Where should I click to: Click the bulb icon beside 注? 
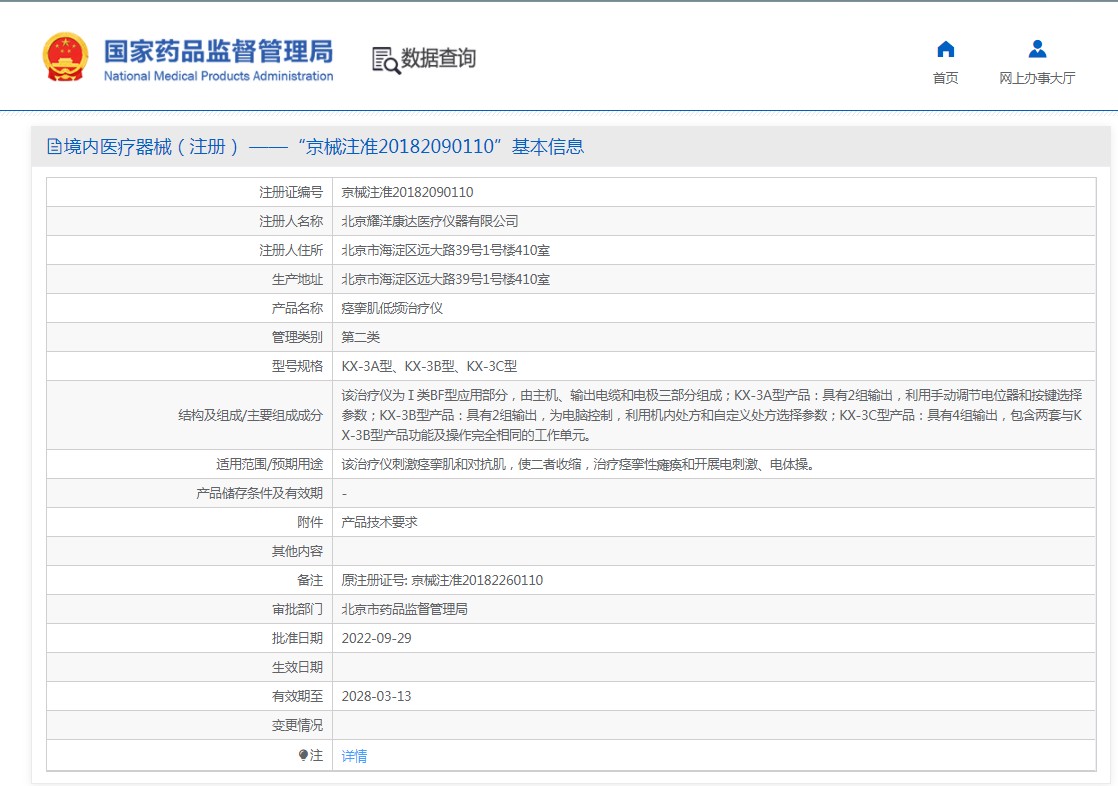(303, 755)
